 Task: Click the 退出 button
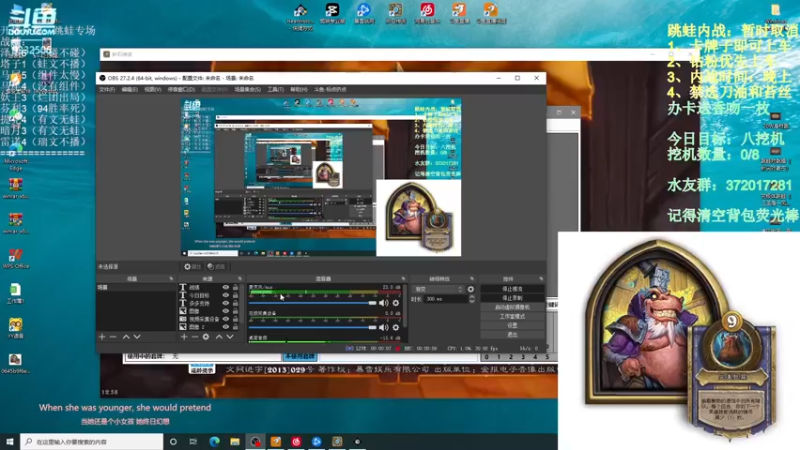point(512,335)
